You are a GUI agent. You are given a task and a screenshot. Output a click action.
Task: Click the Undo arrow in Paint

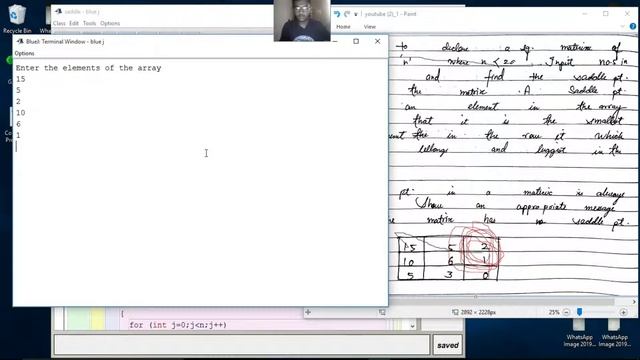[337, 14]
